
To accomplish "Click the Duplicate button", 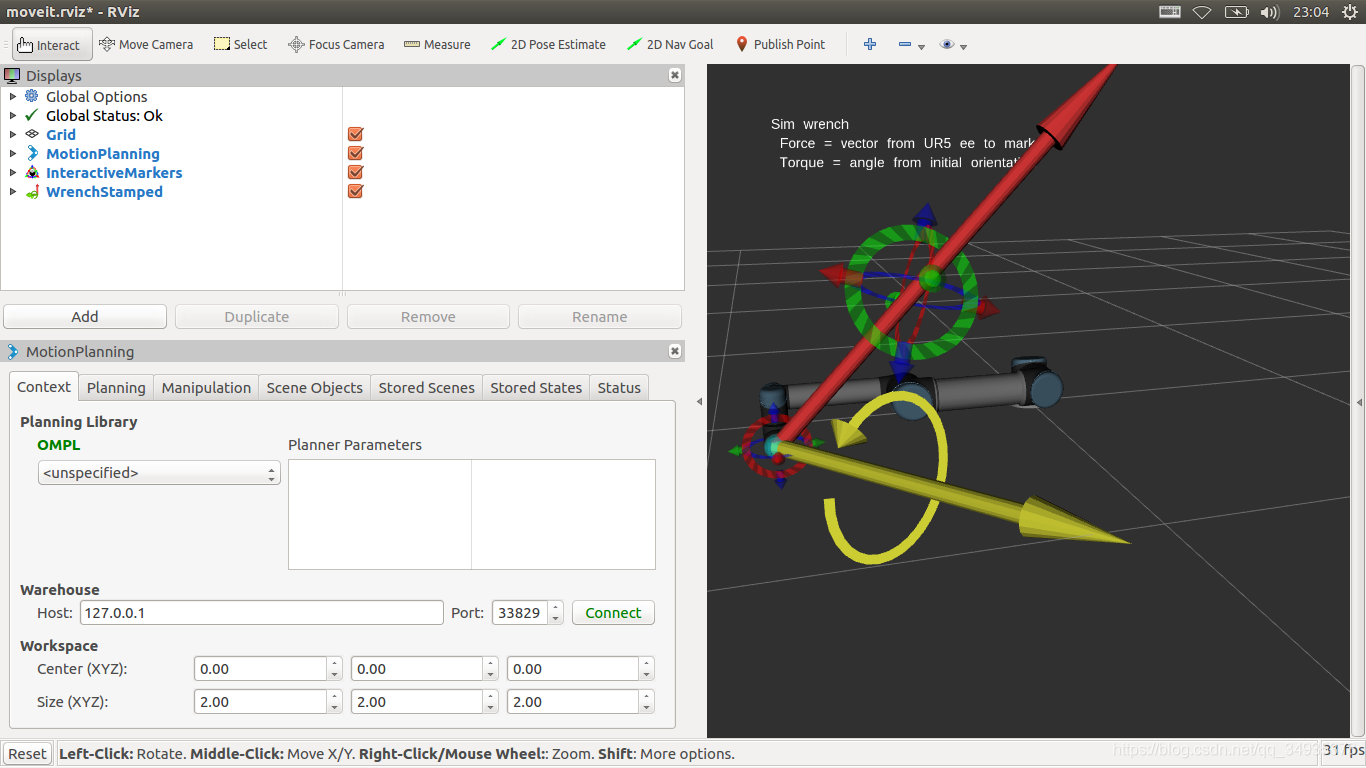I will (257, 316).
